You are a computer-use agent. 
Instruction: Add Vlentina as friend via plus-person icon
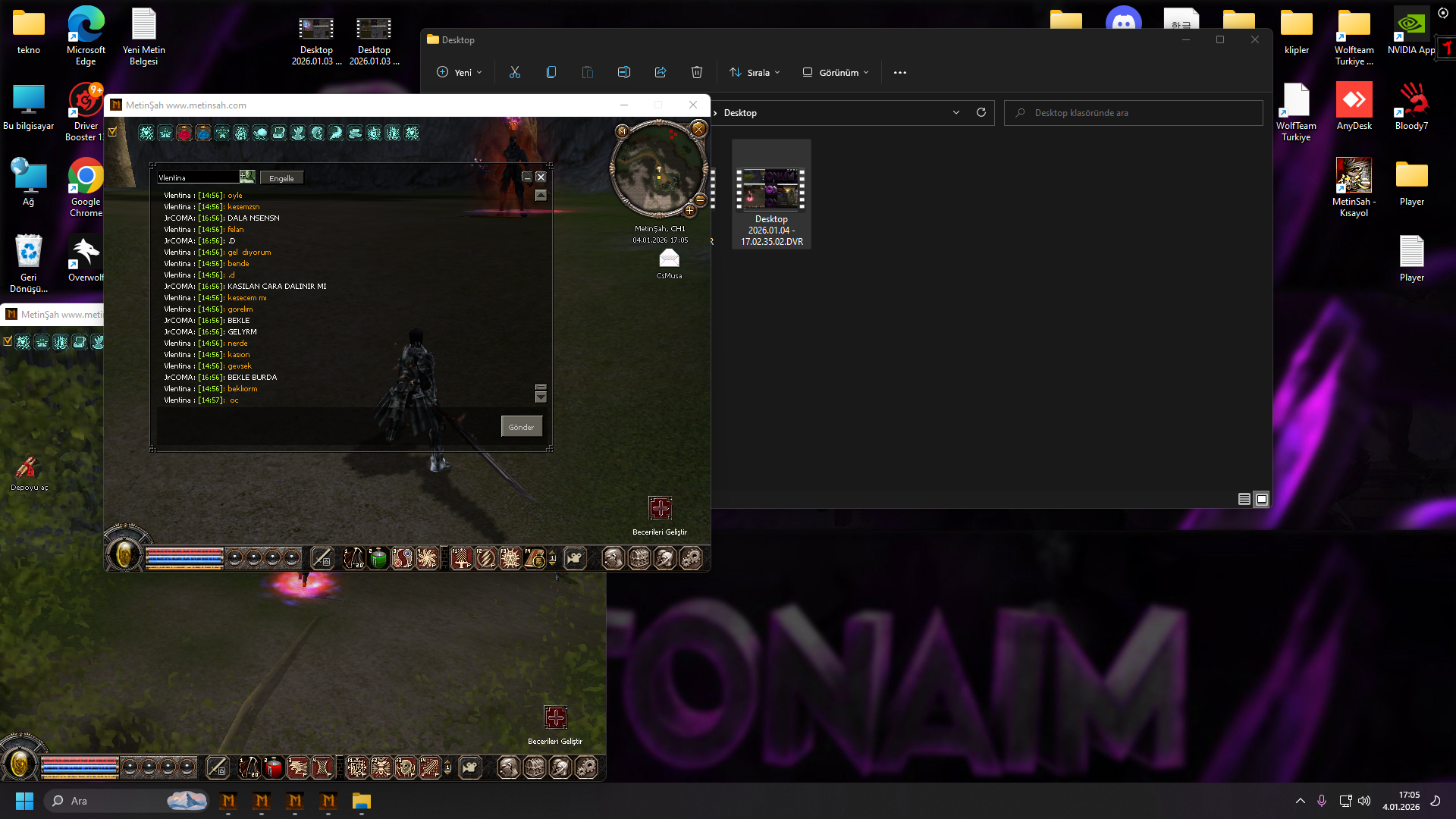pyautogui.click(x=247, y=177)
